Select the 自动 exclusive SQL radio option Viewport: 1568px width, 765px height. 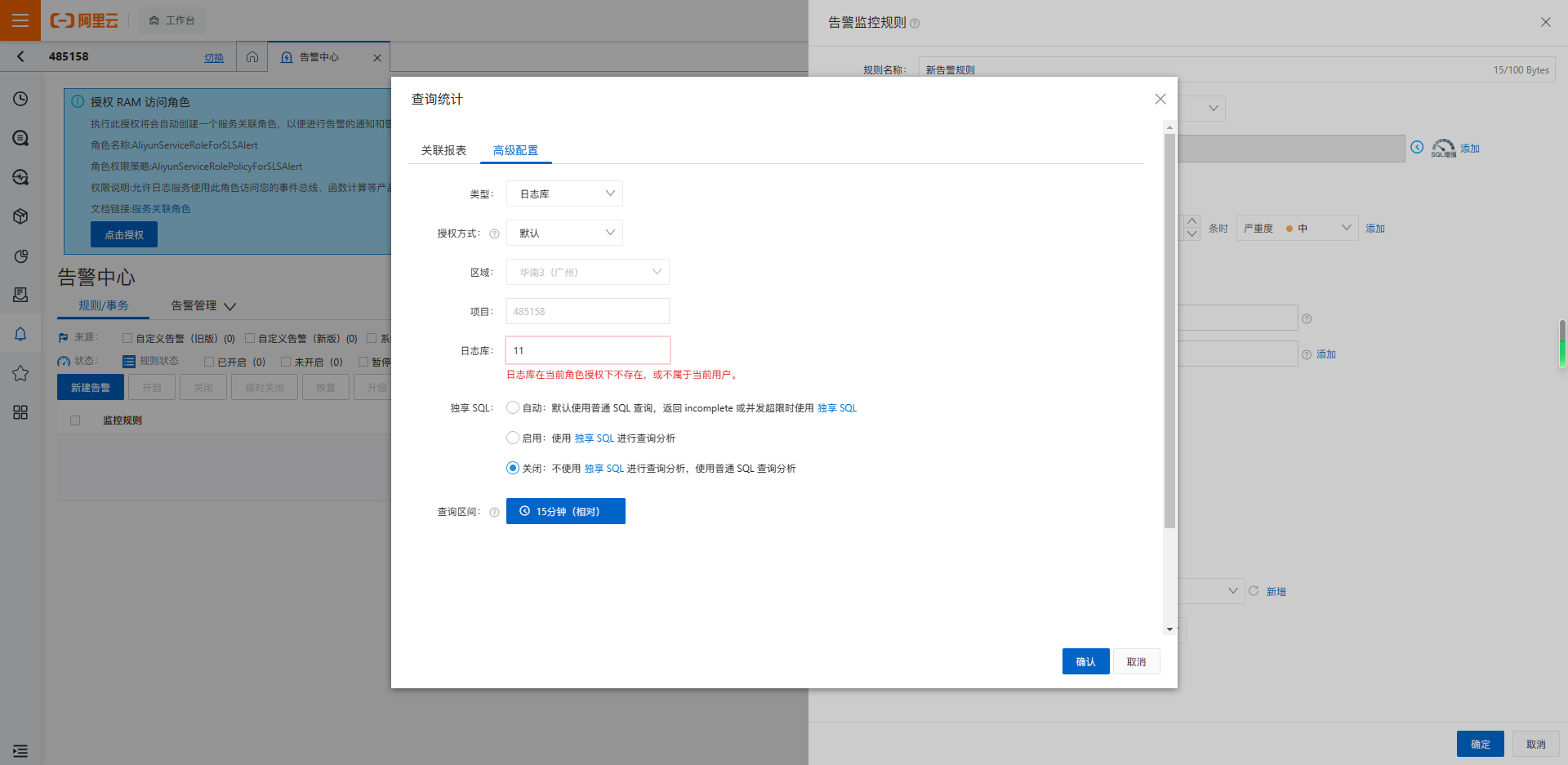(x=513, y=407)
